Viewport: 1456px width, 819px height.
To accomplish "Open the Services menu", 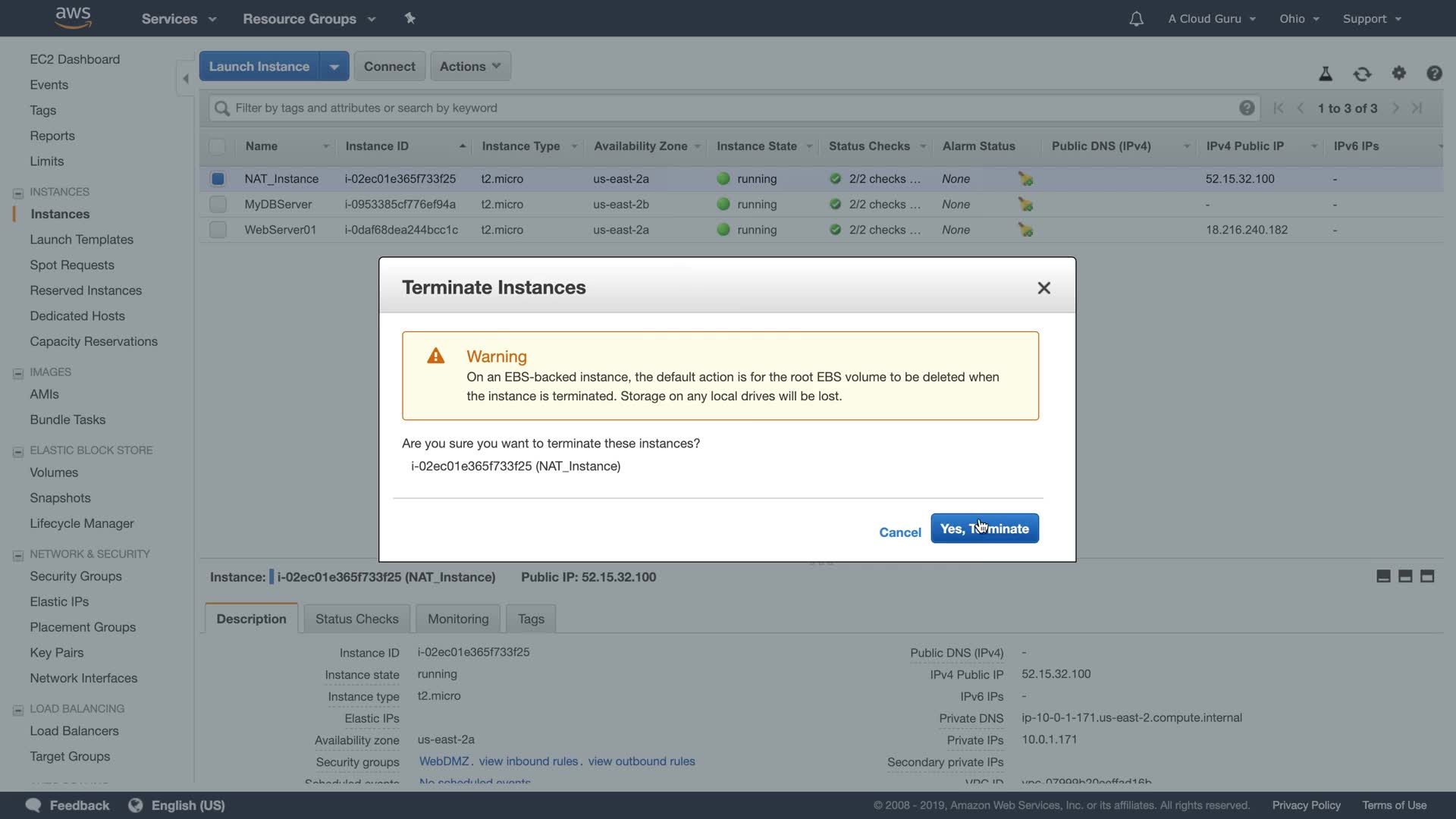I will click(178, 19).
